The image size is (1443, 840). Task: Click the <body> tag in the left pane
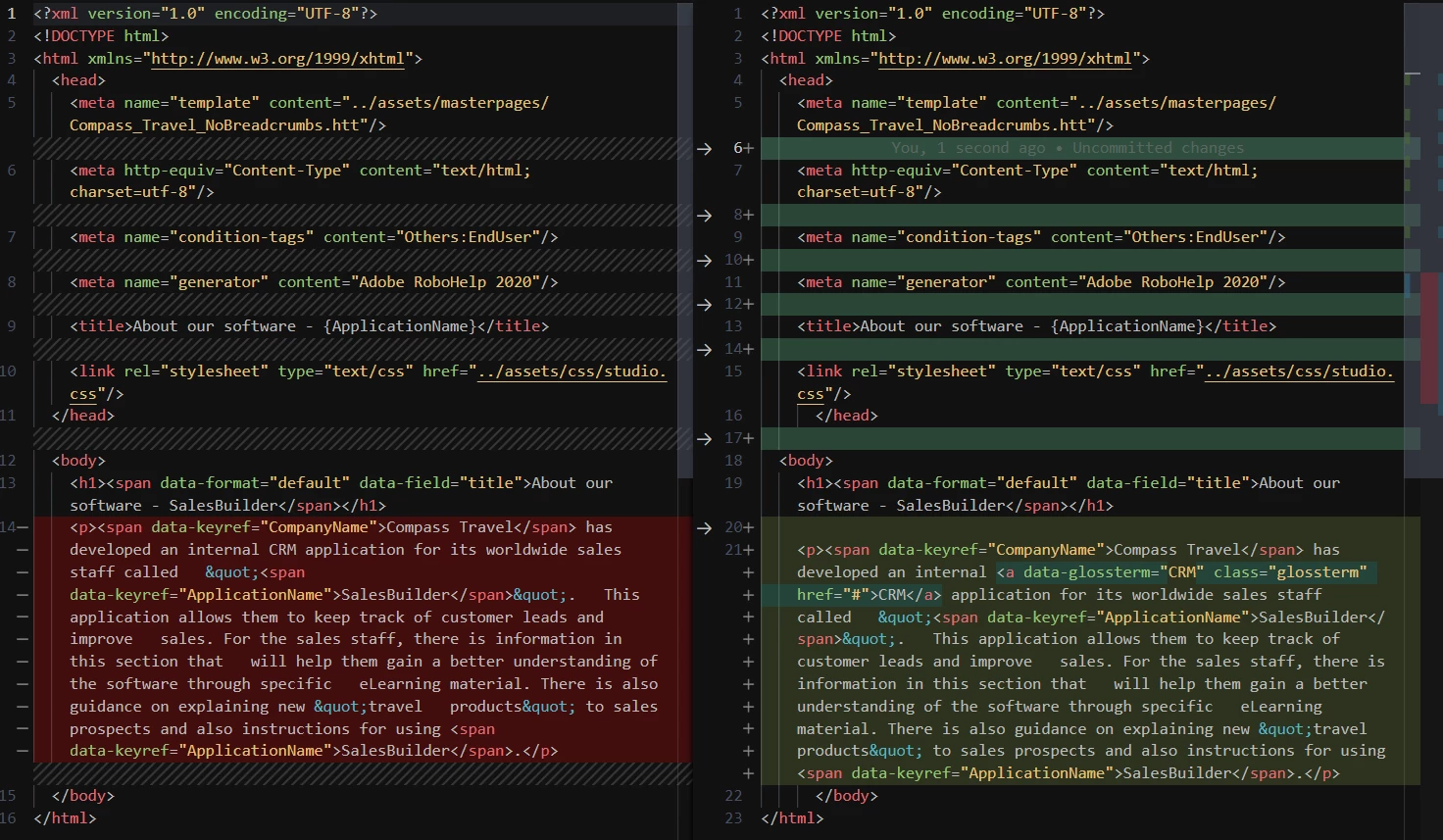78,461
